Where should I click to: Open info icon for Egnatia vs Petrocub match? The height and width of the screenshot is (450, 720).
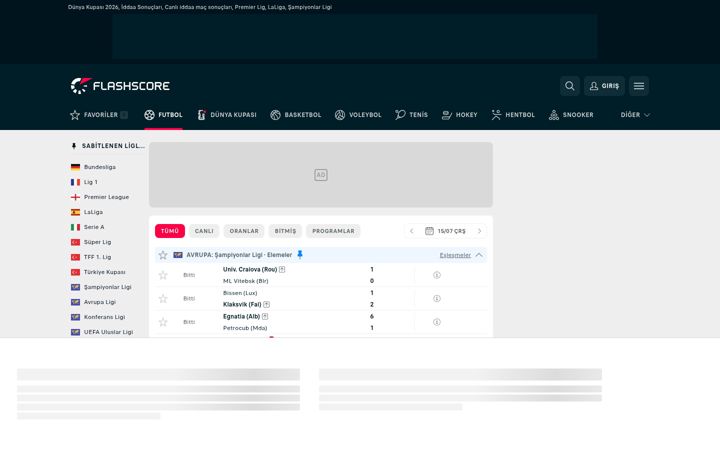437,322
